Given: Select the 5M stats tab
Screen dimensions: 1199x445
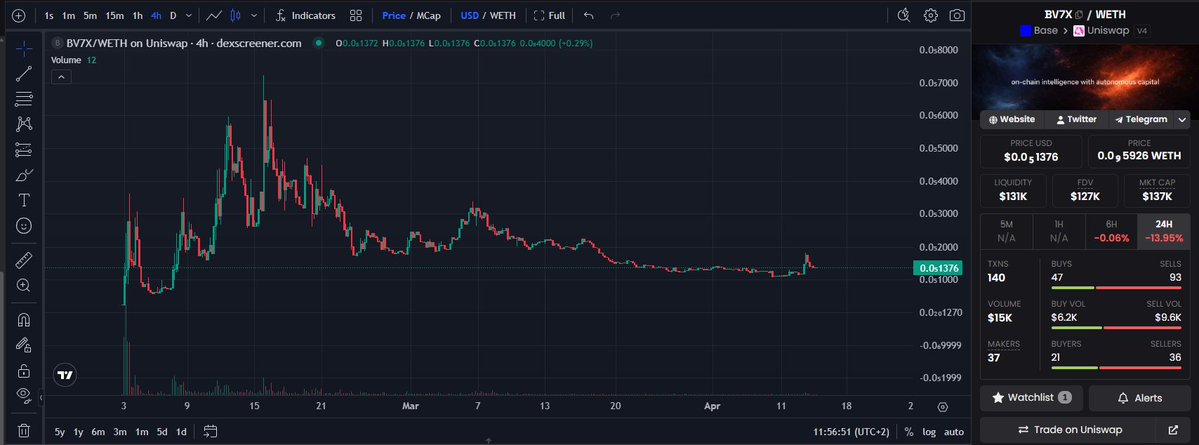Looking at the screenshot, I should tap(1006, 232).
